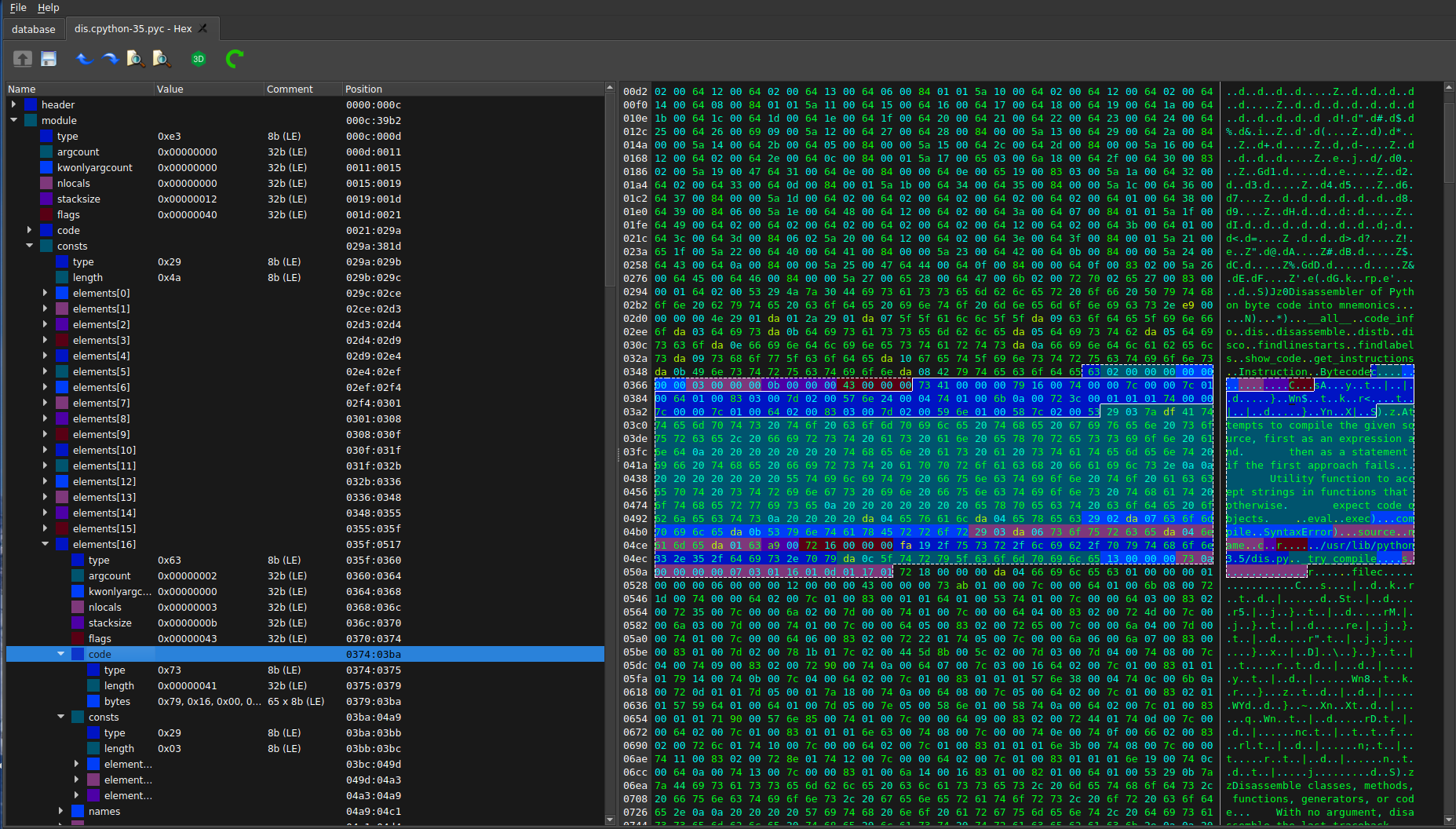The image size is (1456, 829).
Task: Click the hex view scrollbar down arrow
Action: point(1449,820)
